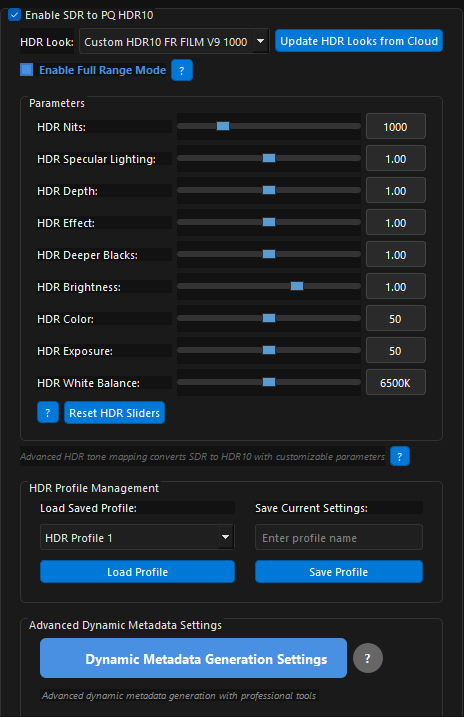Click the HDR Color slider handle
The image size is (464, 717).
point(269,318)
